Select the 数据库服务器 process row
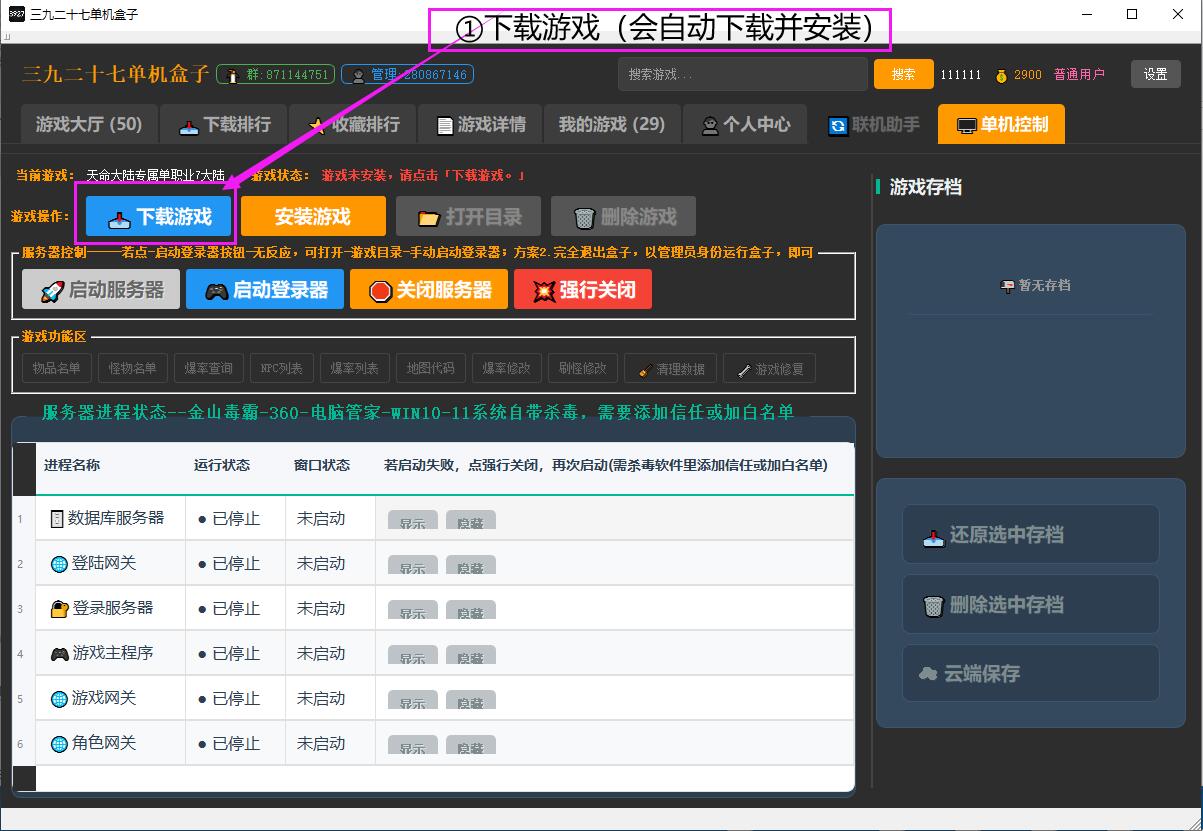This screenshot has height=831, width=1203. pos(108,518)
